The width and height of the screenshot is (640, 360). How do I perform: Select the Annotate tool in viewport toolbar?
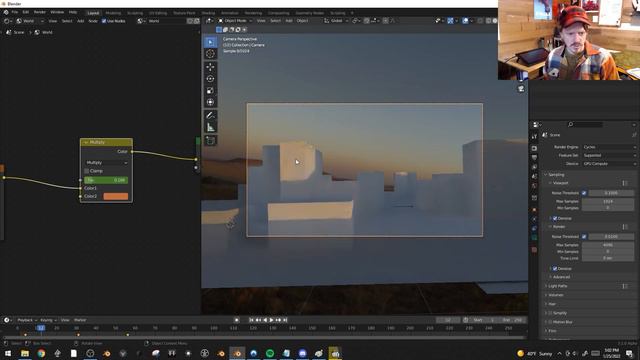tap(210, 116)
